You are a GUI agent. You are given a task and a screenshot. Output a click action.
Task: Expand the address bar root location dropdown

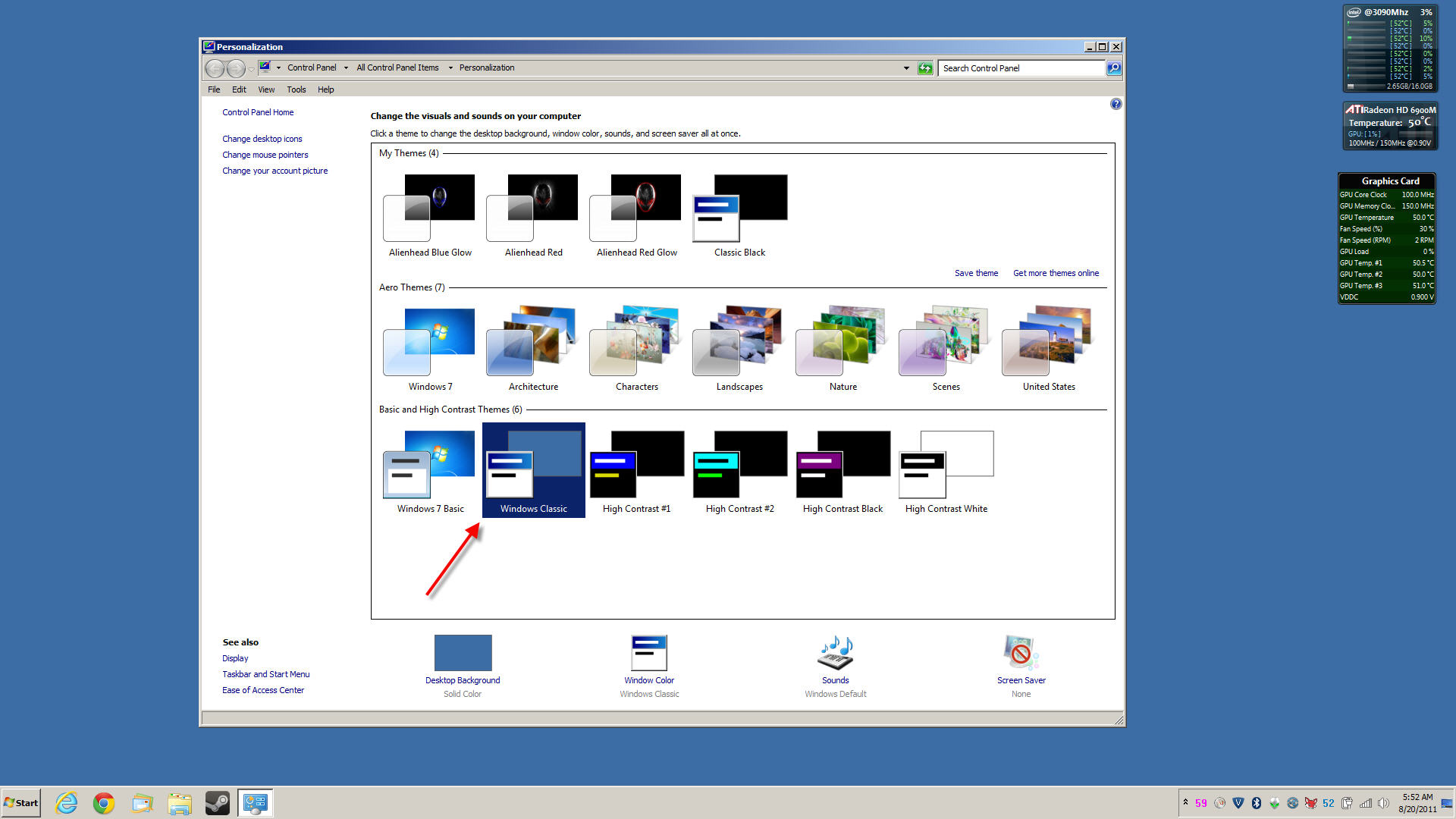point(278,67)
